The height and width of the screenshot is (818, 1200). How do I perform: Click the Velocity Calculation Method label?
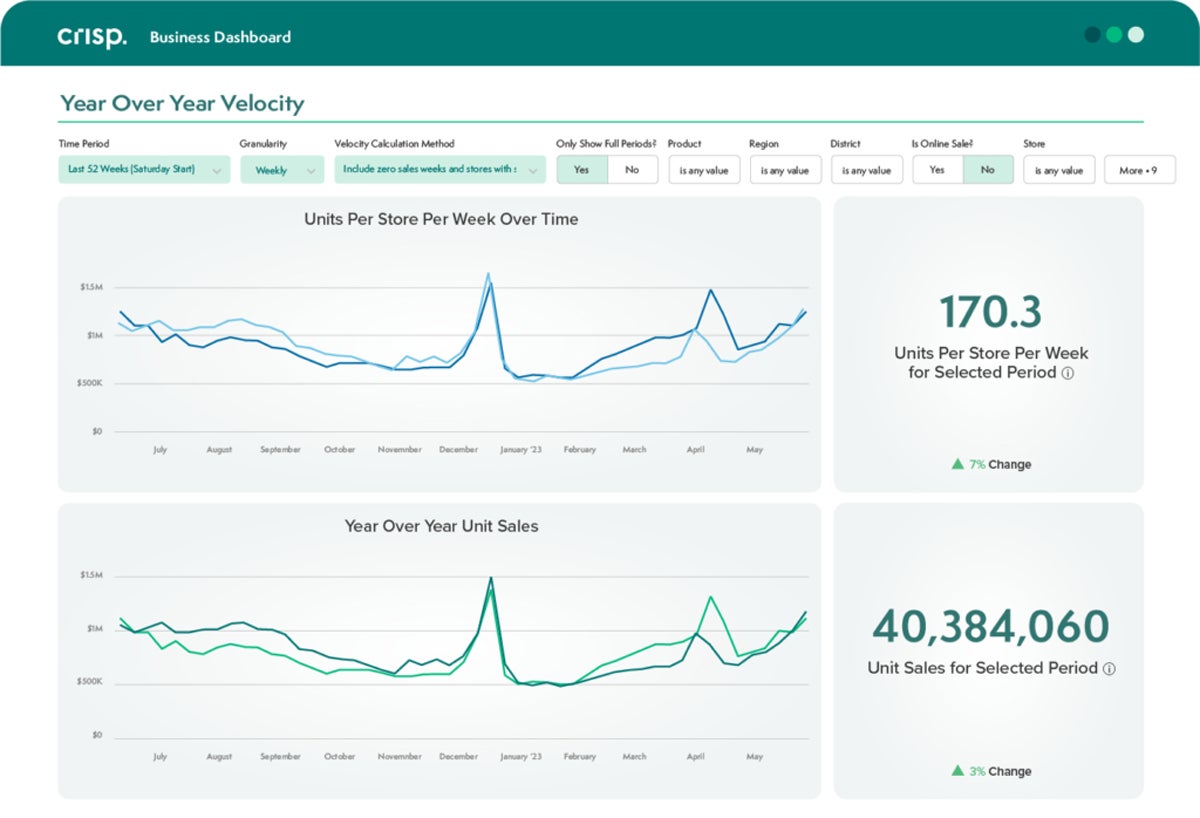(x=394, y=144)
